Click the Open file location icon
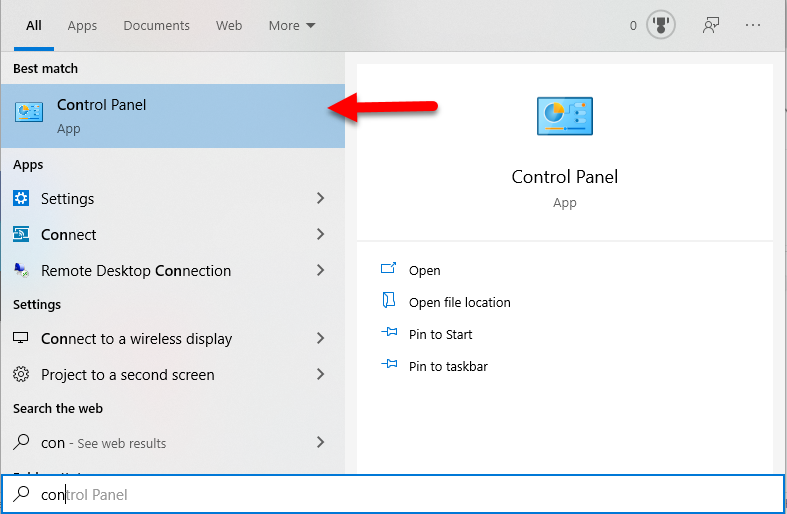Image resolution: width=787 pixels, height=514 pixels. click(389, 302)
